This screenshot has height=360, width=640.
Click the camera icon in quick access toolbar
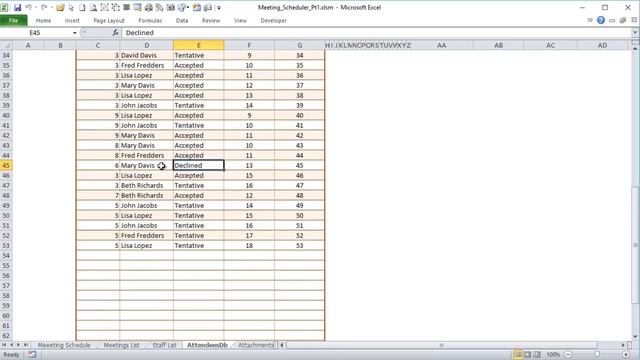click(x=171, y=8)
